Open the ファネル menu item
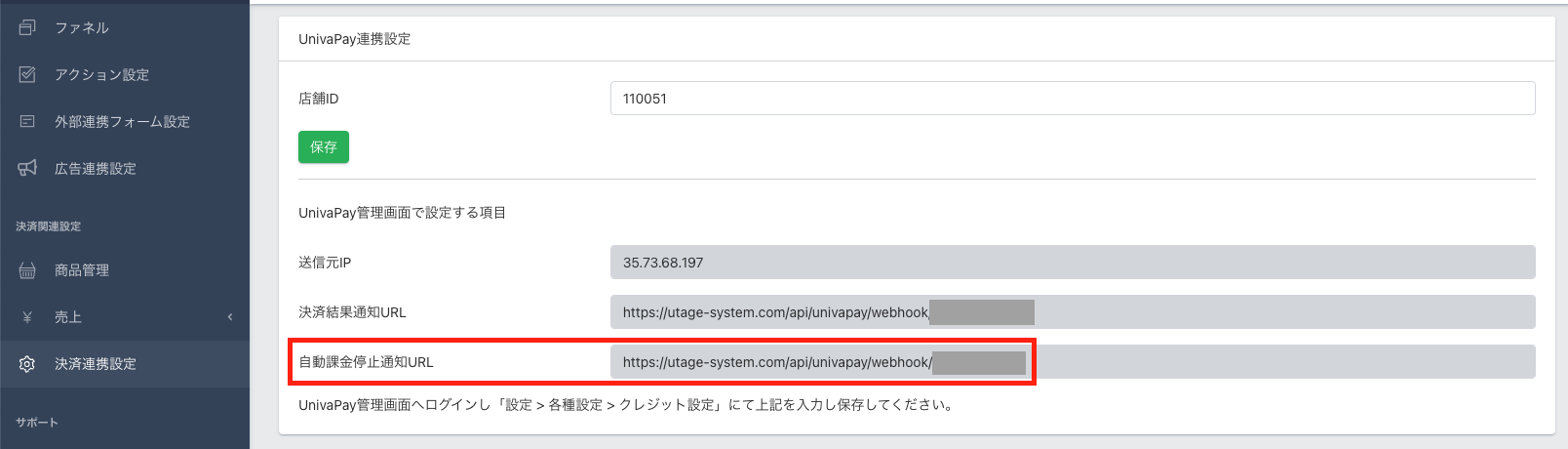Image resolution: width=1568 pixels, height=449 pixels. pyautogui.click(x=82, y=27)
